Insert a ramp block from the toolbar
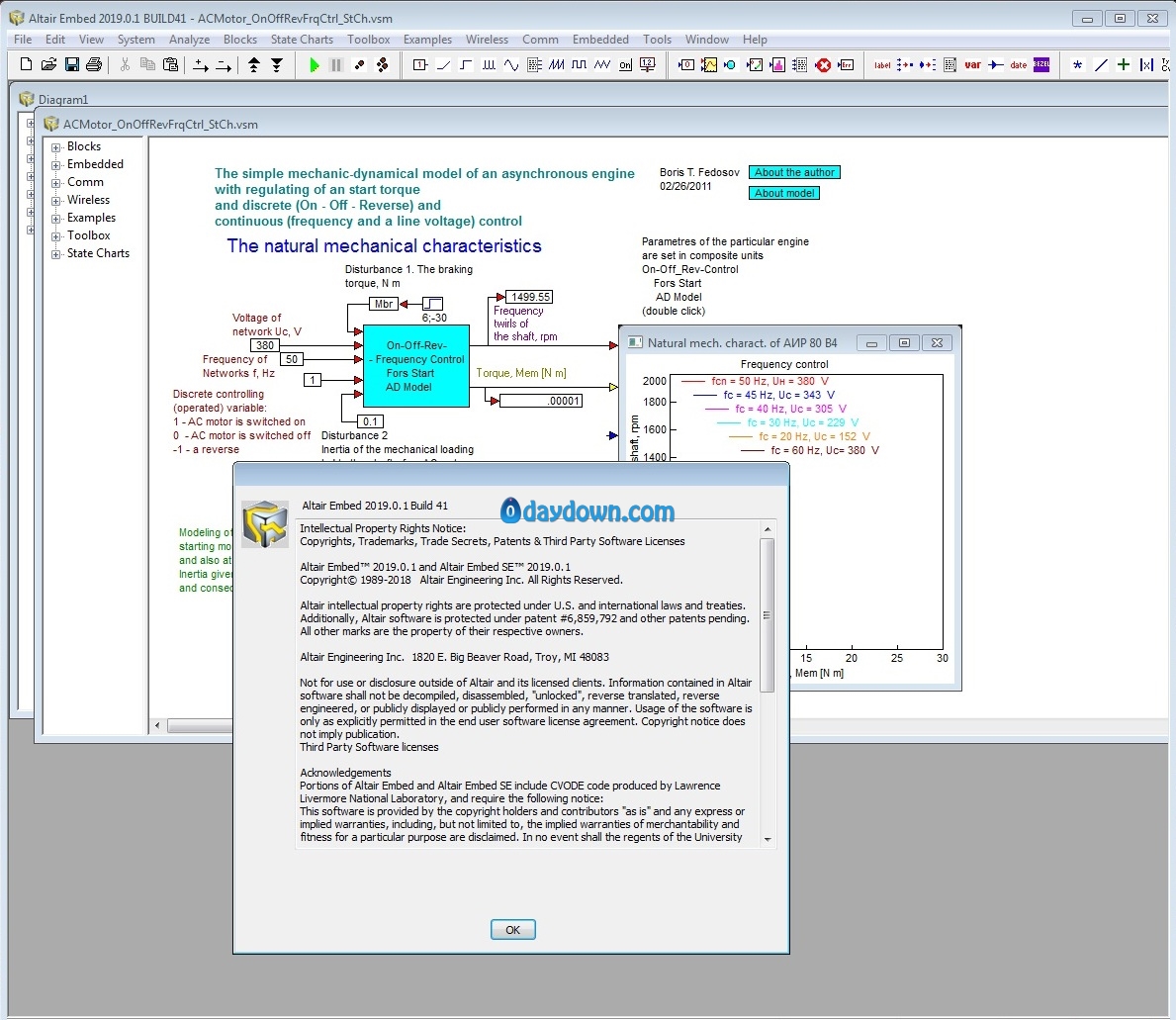Image resolution: width=1176 pixels, height=1020 pixels. [x=443, y=65]
